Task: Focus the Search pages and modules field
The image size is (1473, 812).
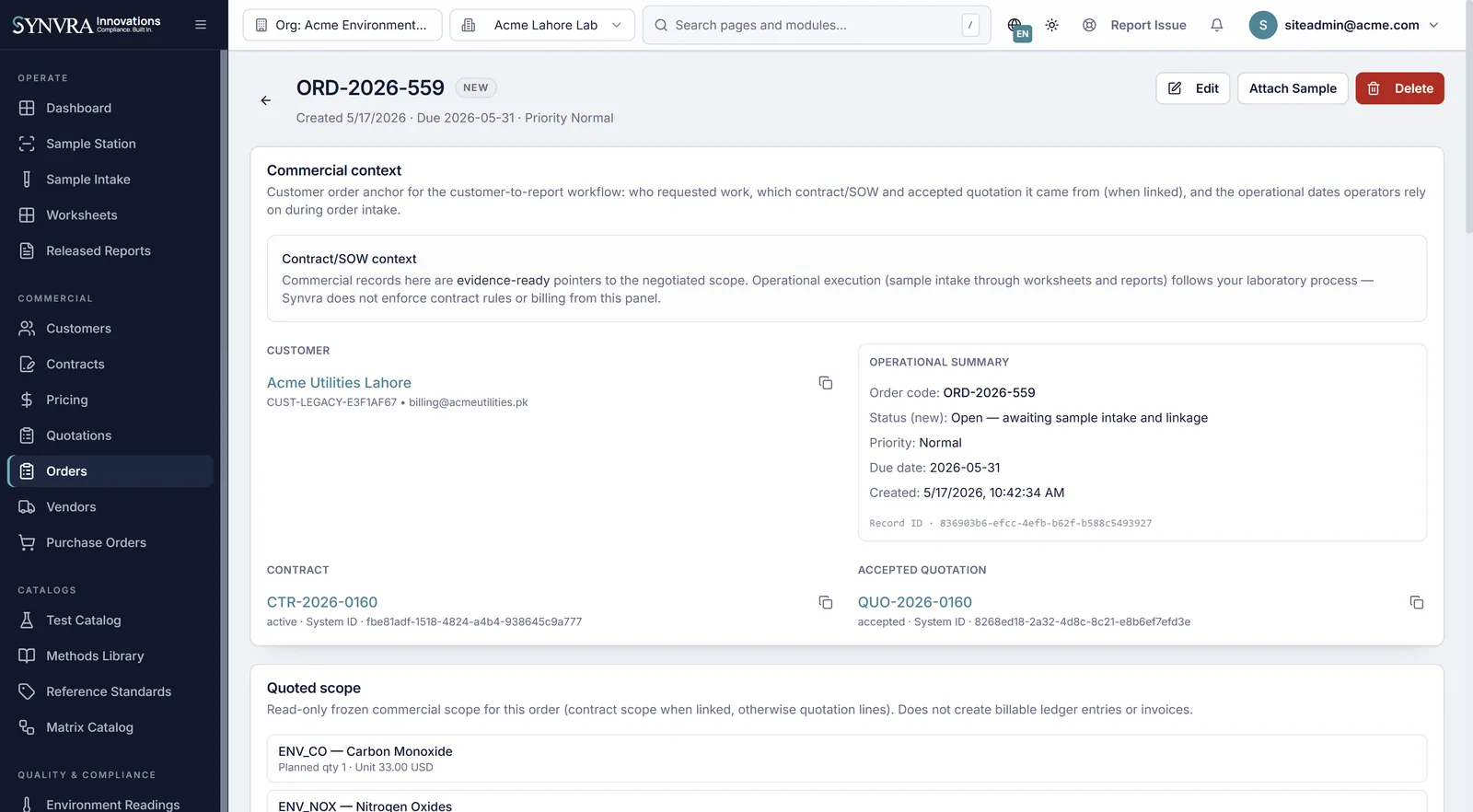Action: tap(817, 25)
